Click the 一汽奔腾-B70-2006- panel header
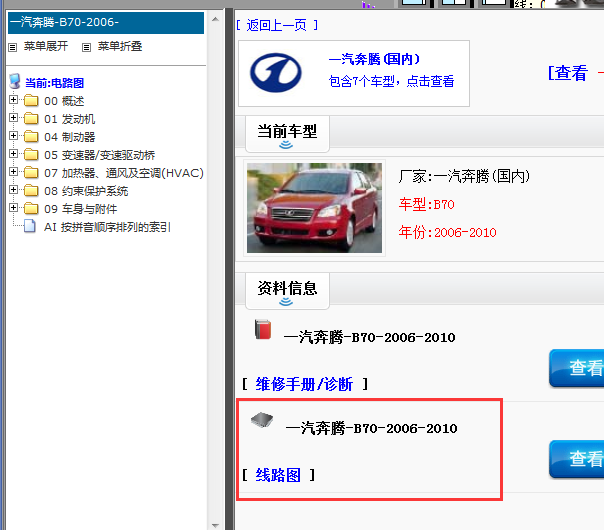 click(106, 23)
